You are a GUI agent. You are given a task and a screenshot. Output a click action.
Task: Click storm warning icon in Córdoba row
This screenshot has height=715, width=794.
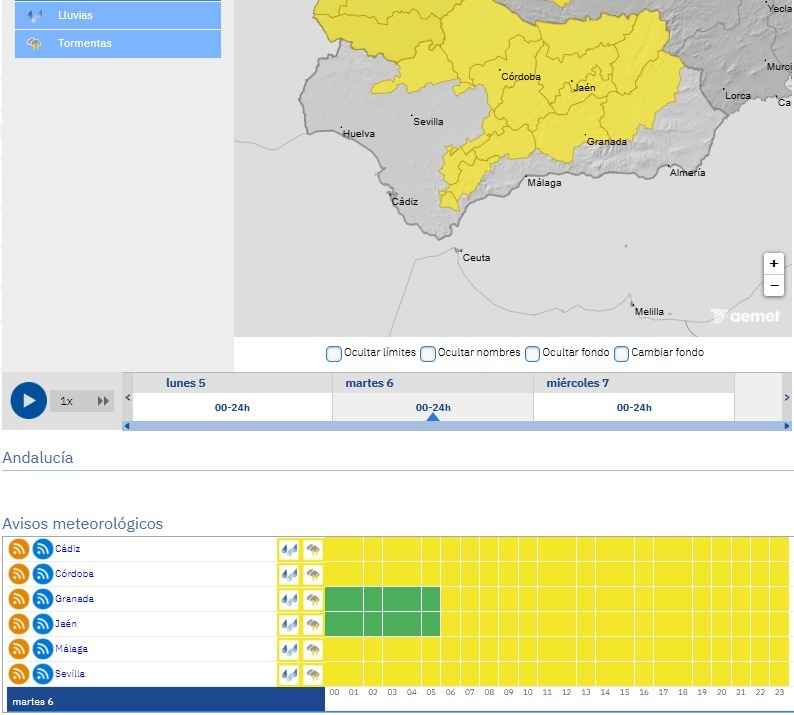(313, 574)
